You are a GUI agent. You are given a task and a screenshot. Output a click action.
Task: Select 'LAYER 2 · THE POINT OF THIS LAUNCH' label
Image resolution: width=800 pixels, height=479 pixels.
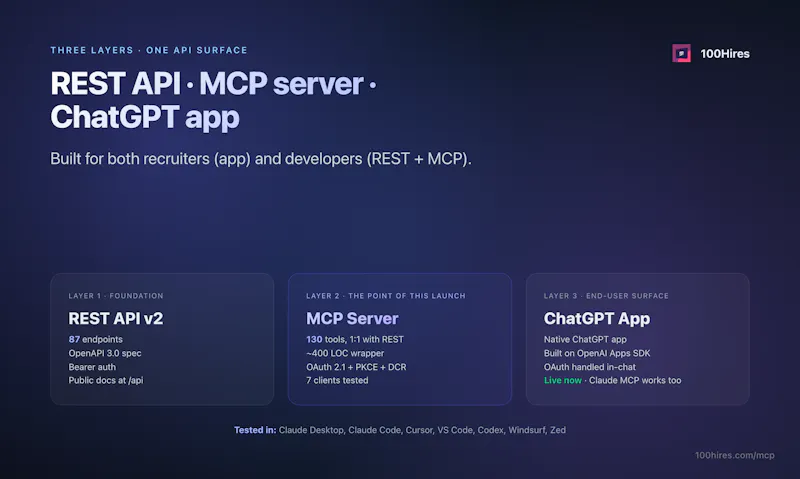coord(386,296)
